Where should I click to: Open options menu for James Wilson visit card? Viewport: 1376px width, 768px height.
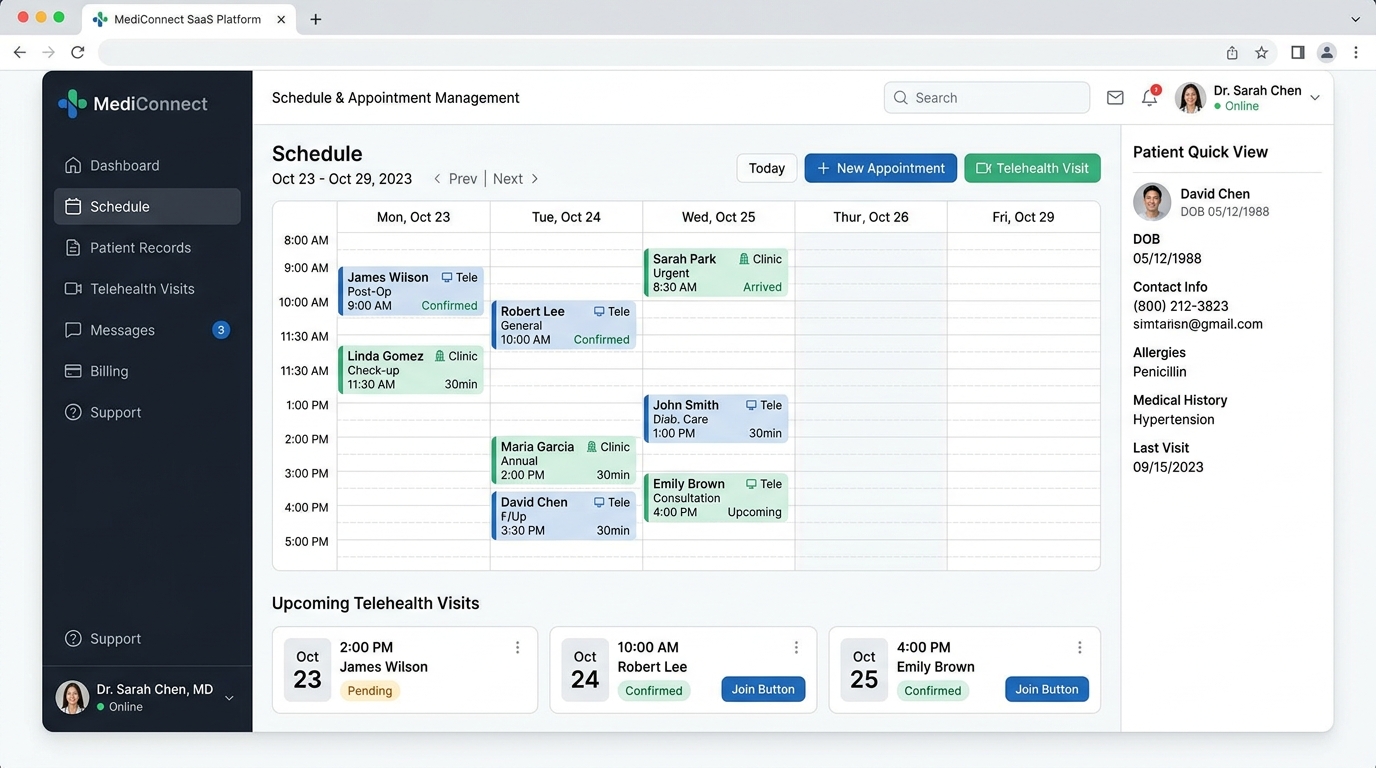(517, 647)
